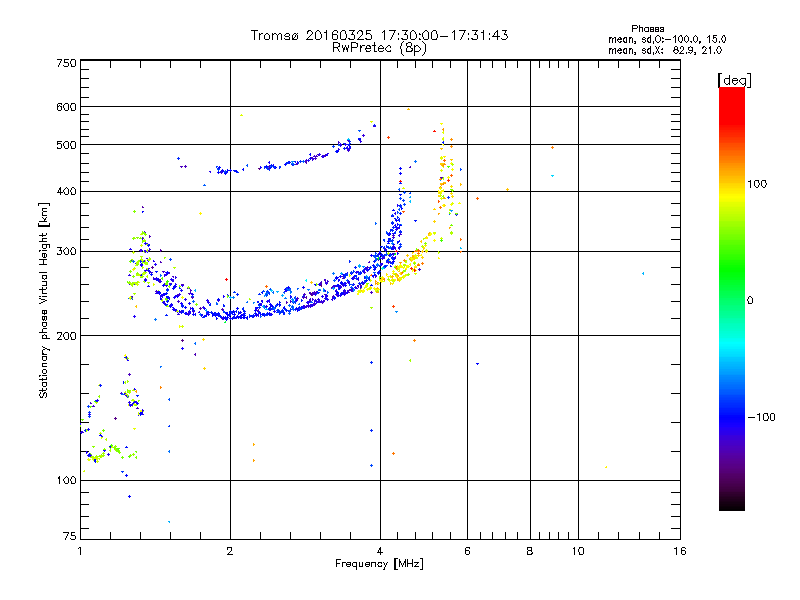Click the black bottom of the colorbar
The image size is (800, 600).
pos(732,503)
